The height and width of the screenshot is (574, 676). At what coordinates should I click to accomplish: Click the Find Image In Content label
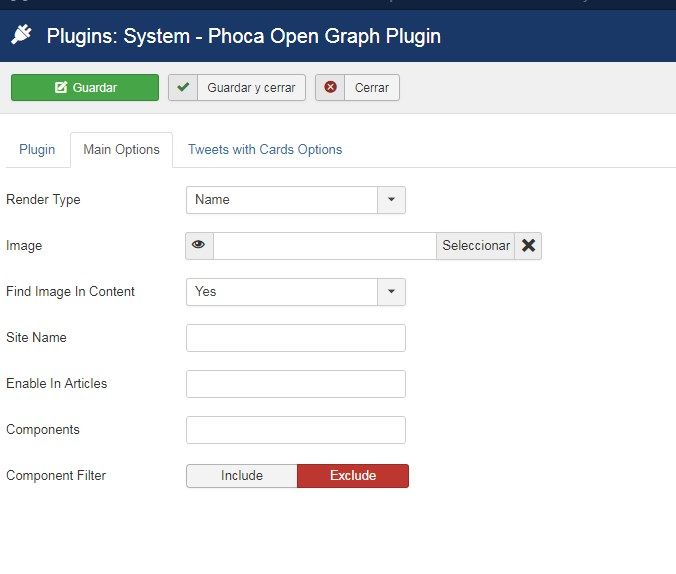point(70,292)
